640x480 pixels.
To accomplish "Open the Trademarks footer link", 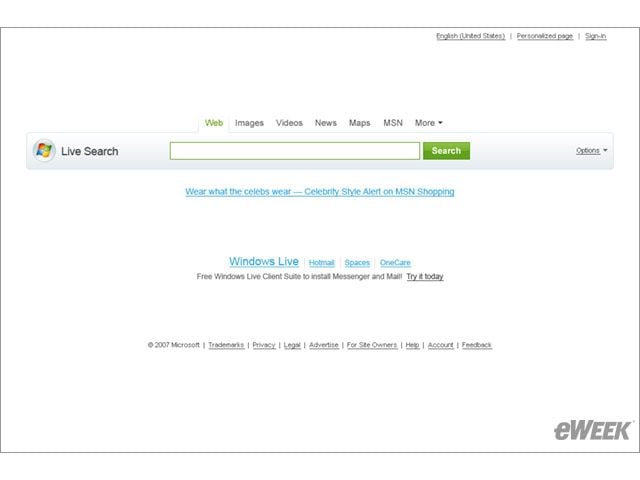I will [226, 345].
